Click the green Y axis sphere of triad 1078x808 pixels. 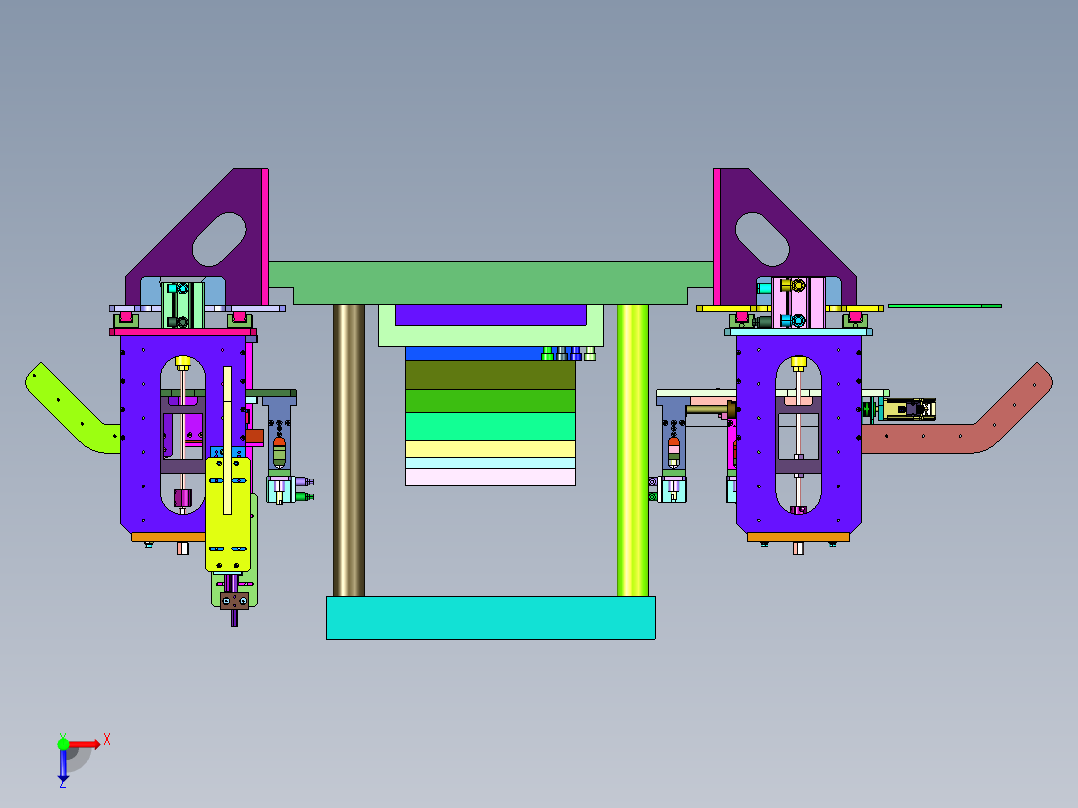[x=63, y=744]
